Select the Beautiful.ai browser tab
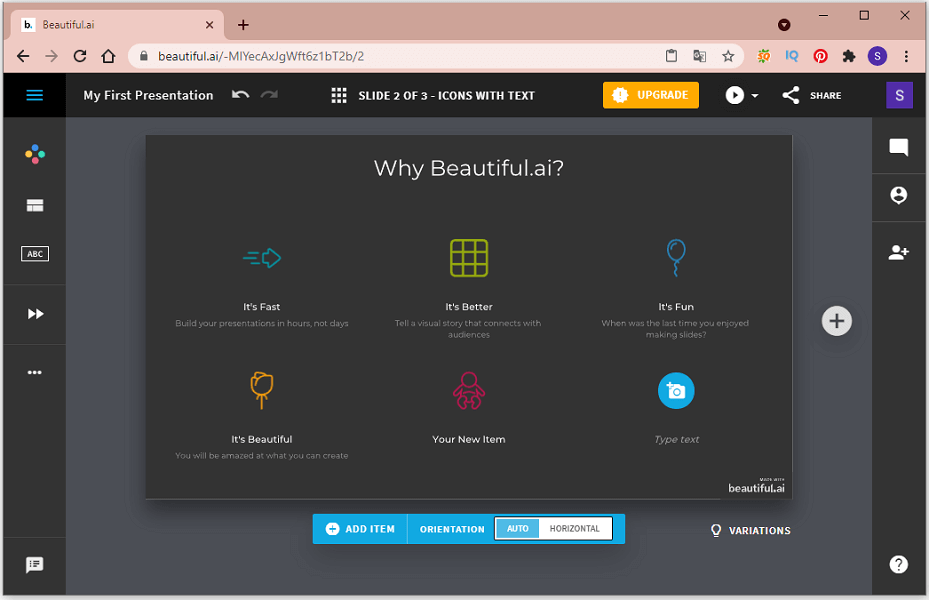929x600 pixels. [x=117, y=25]
